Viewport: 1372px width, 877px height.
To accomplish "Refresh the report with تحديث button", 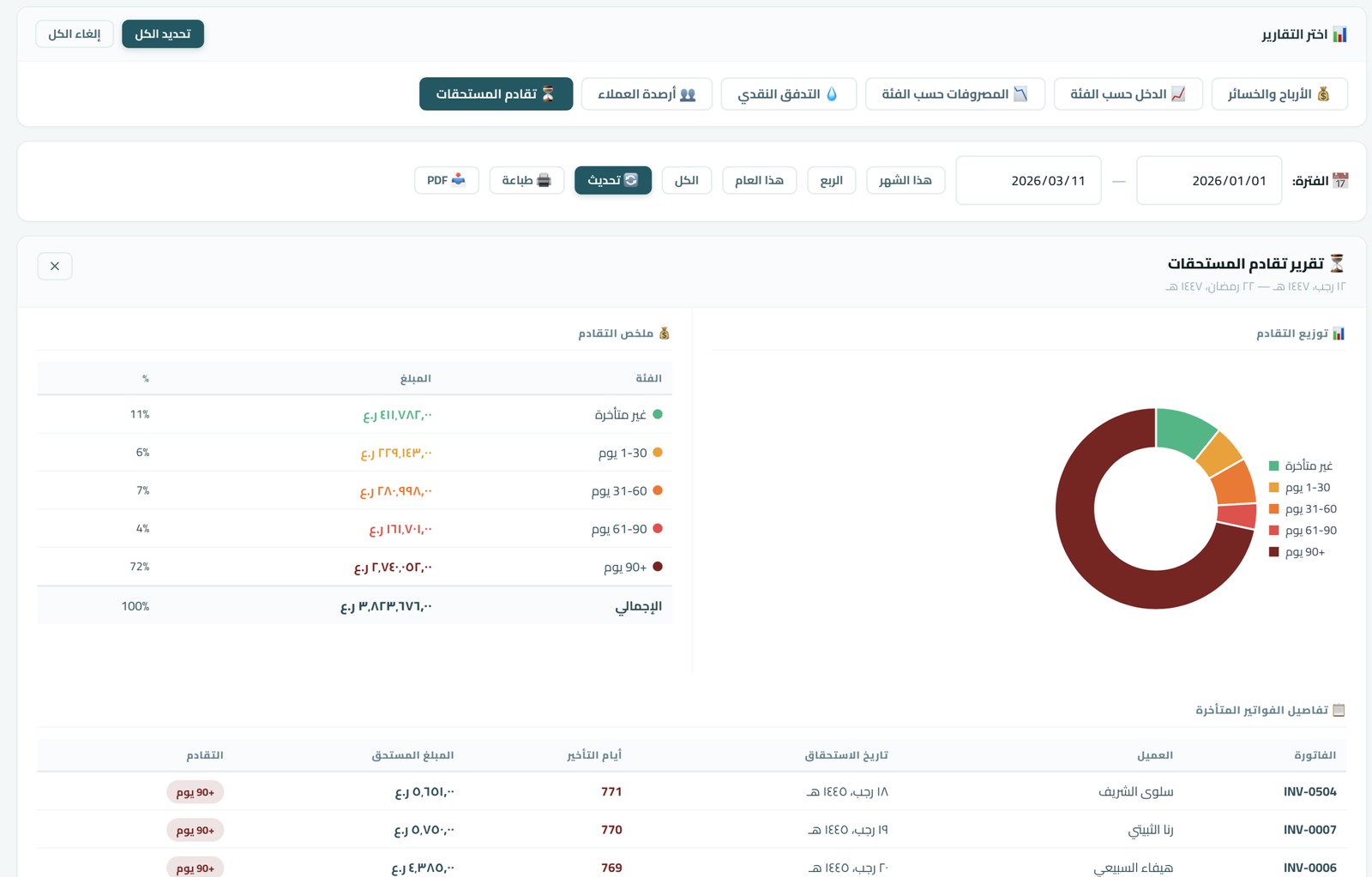I will pos(612,180).
